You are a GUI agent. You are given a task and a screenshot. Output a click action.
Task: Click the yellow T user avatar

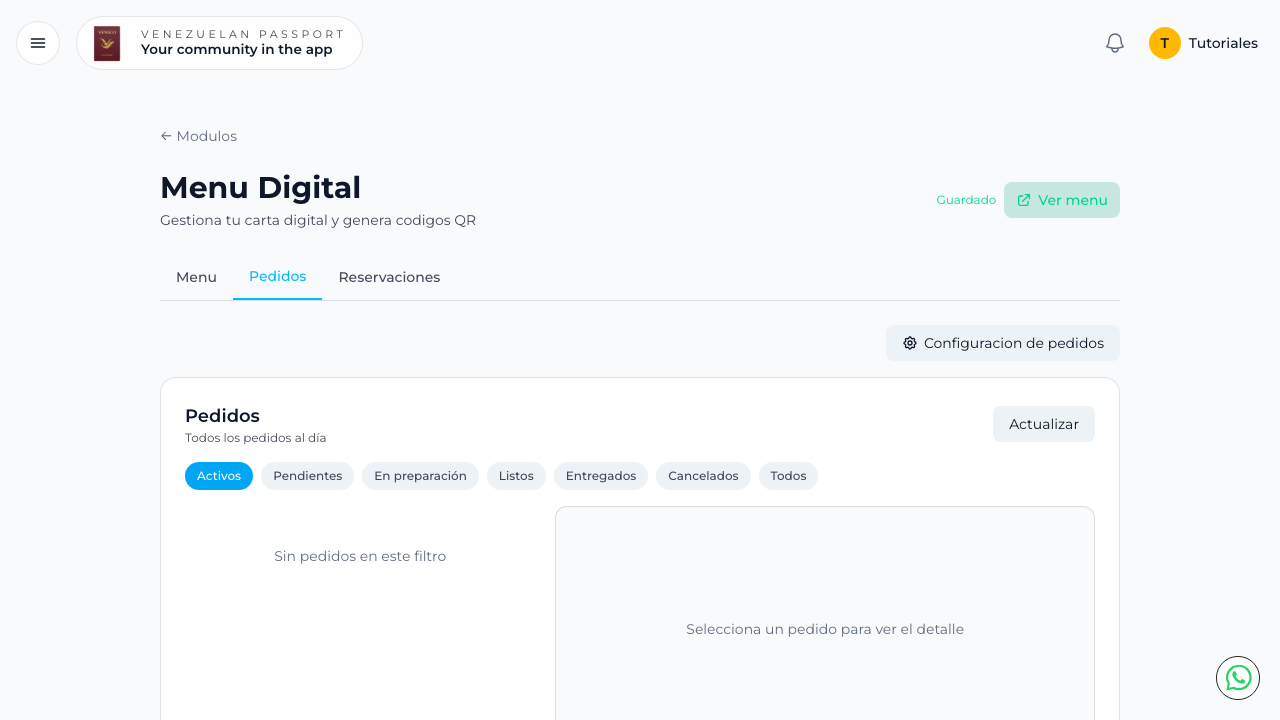click(x=1165, y=43)
